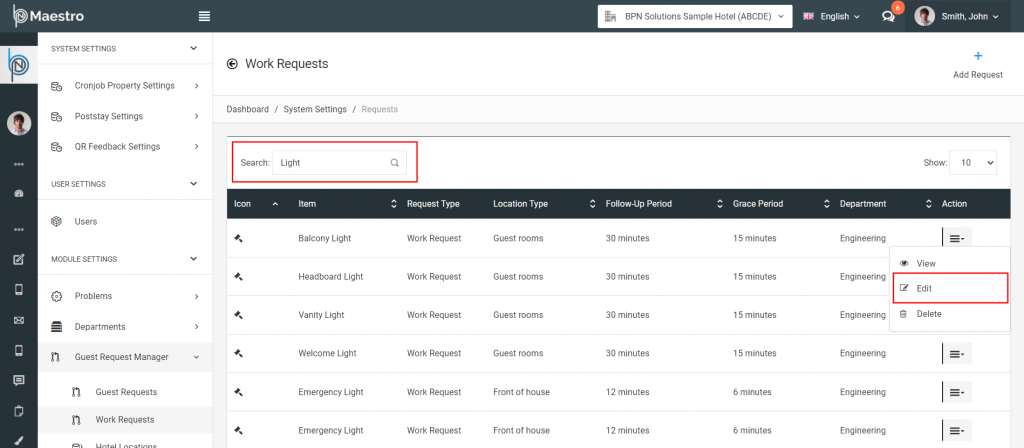Click the Departments stack icon
Image resolution: width=1024 pixels, height=448 pixels.
click(x=57, y=327)
